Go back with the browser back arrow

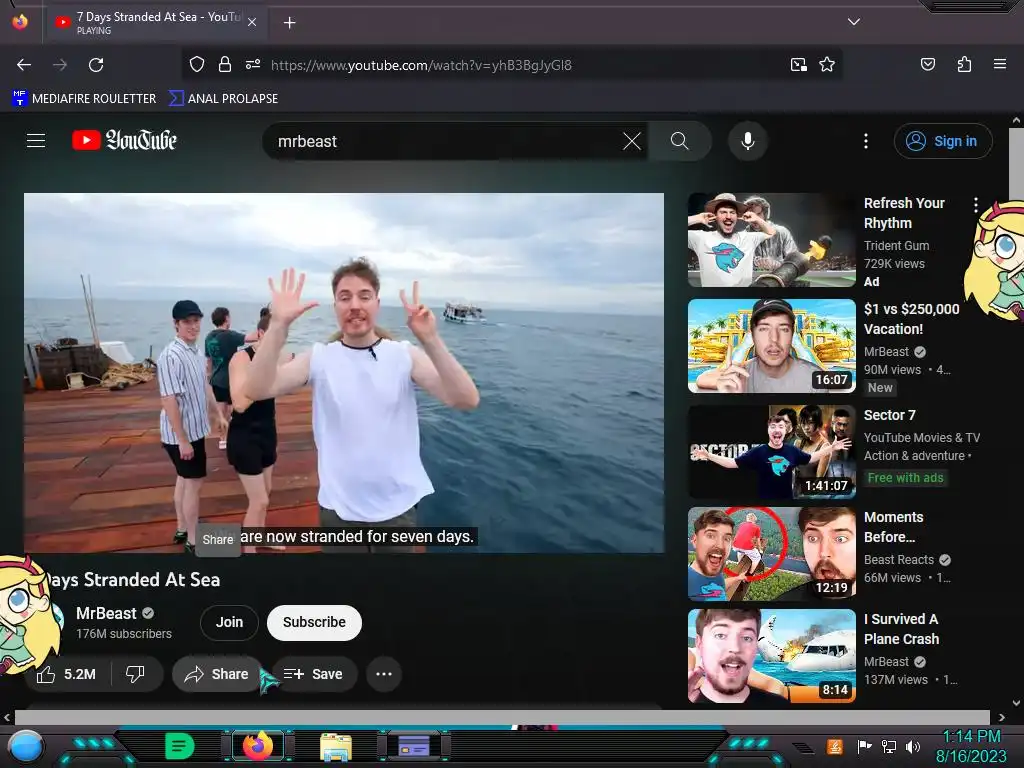[x=24, y=65]
